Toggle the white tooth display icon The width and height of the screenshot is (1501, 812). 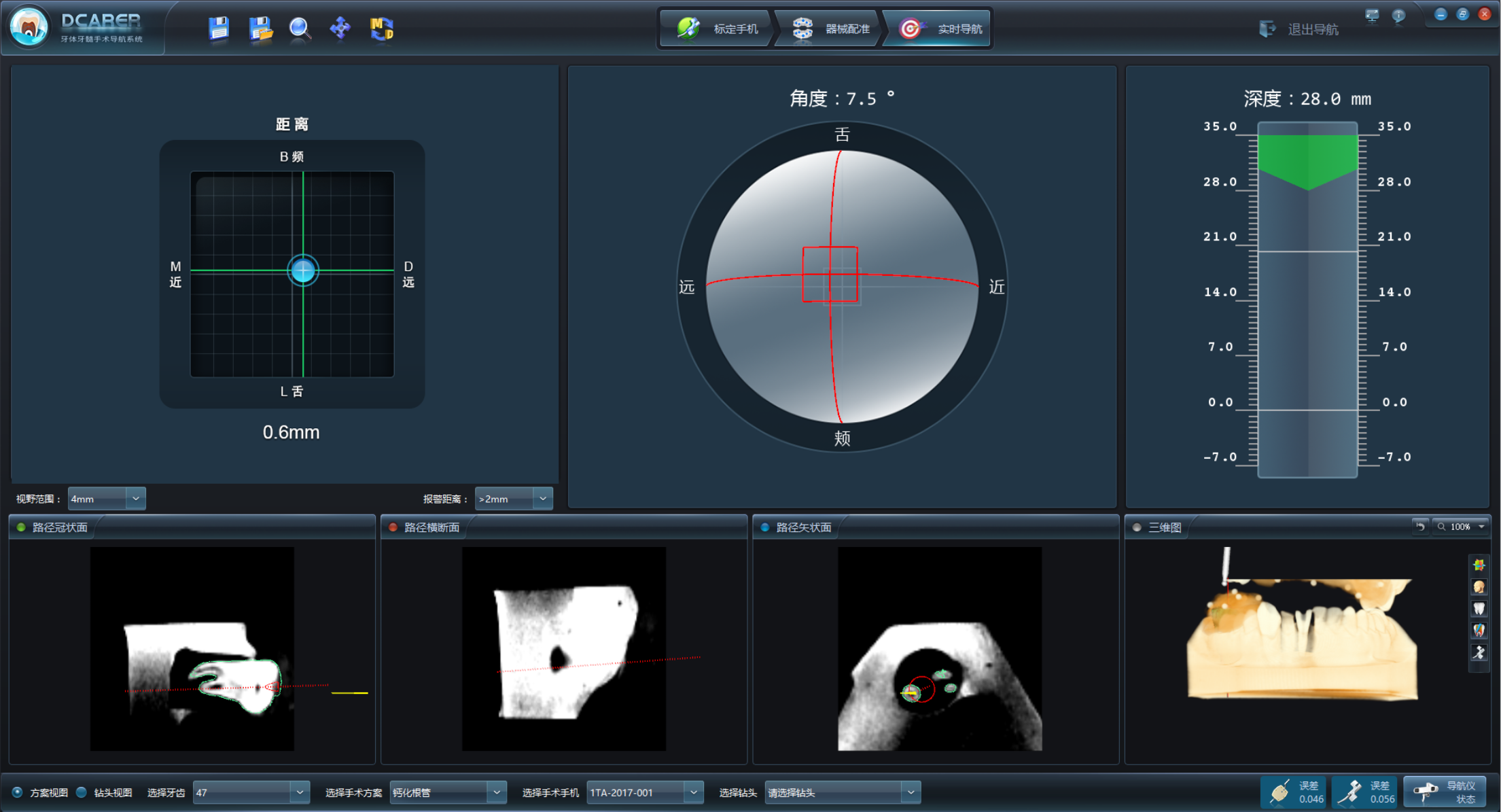[1479, 609]
